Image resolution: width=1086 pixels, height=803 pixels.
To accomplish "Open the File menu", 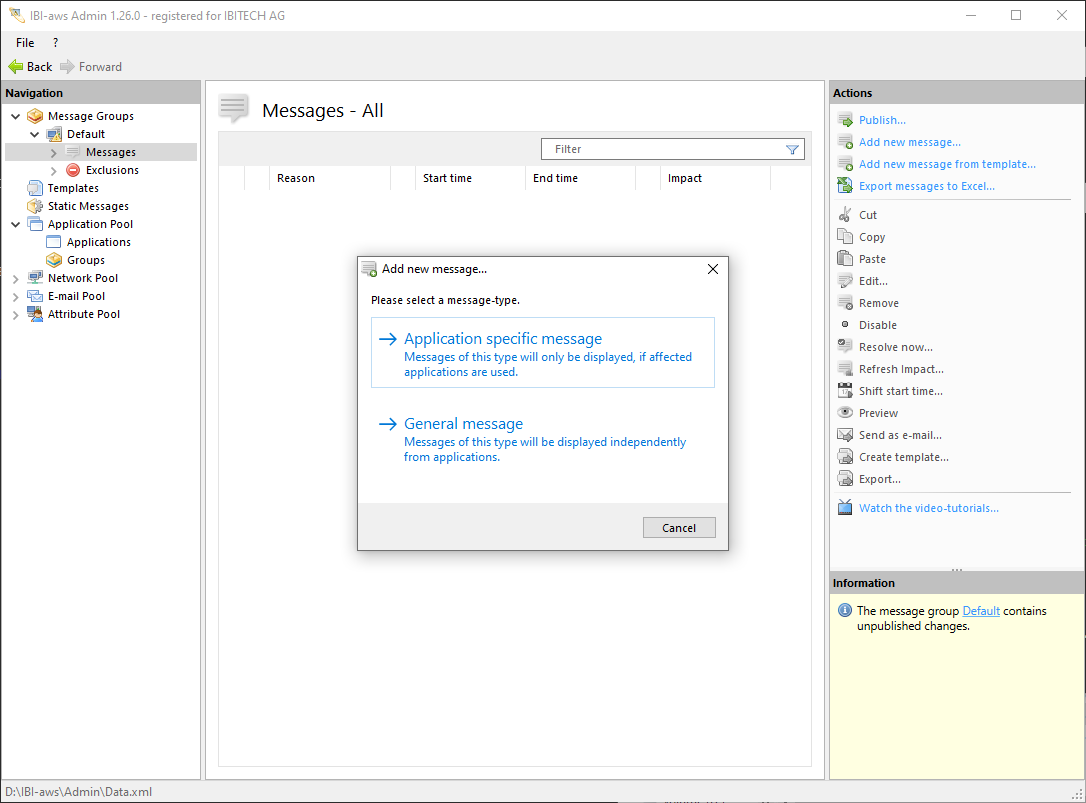I will [x=25, y=43].
